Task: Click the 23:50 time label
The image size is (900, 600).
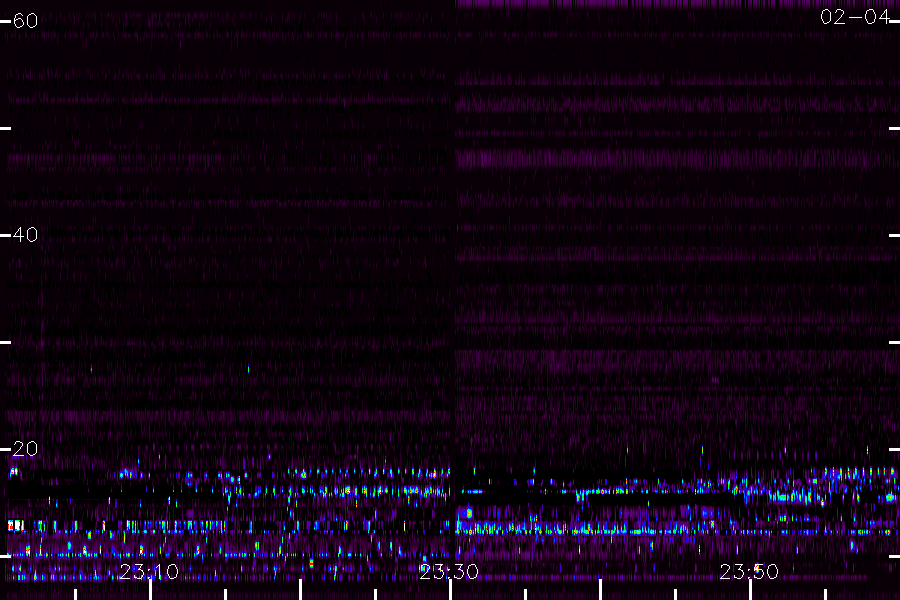Action: point(749,572)
